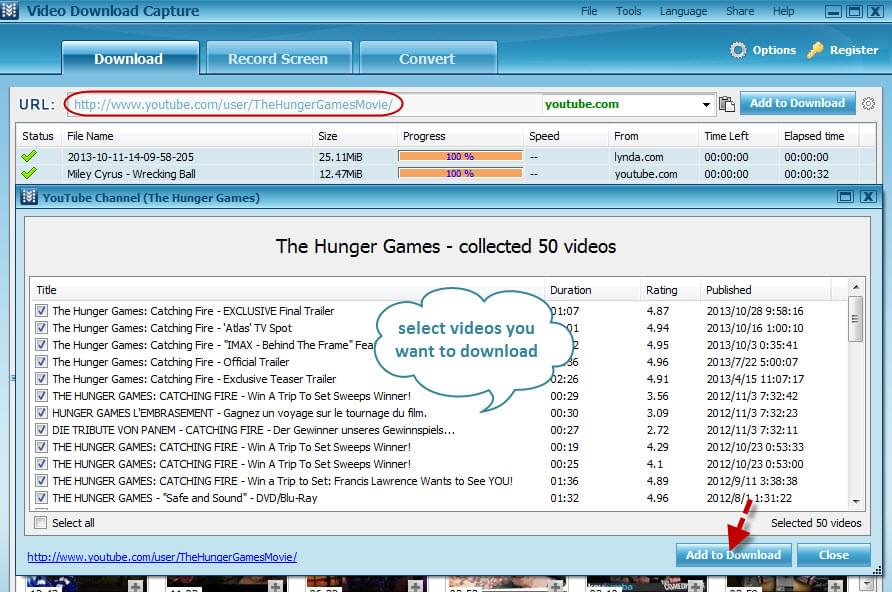Uncheck the 'Official Trailer' video checkbox

41,362
